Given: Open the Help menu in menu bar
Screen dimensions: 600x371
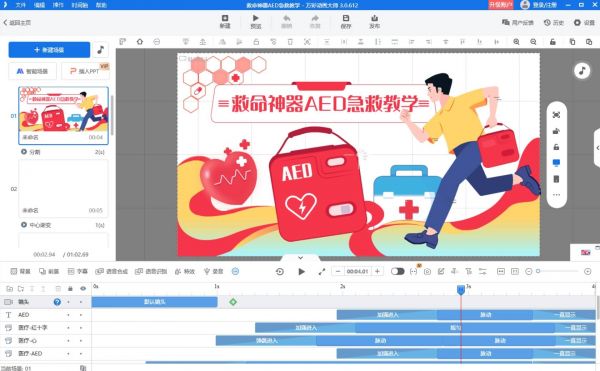Looking at the screenshot, I should click(x=101, y=5).
